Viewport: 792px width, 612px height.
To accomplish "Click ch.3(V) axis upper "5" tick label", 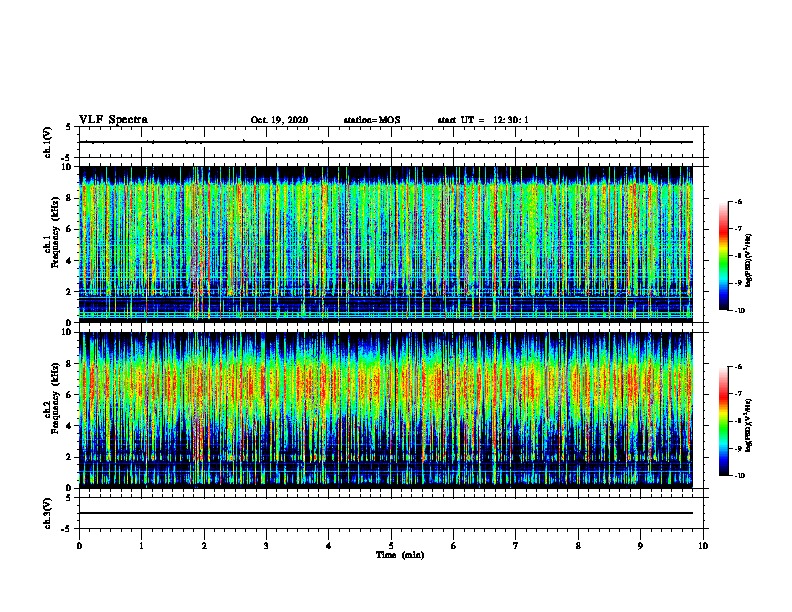I will pos(69,498).
